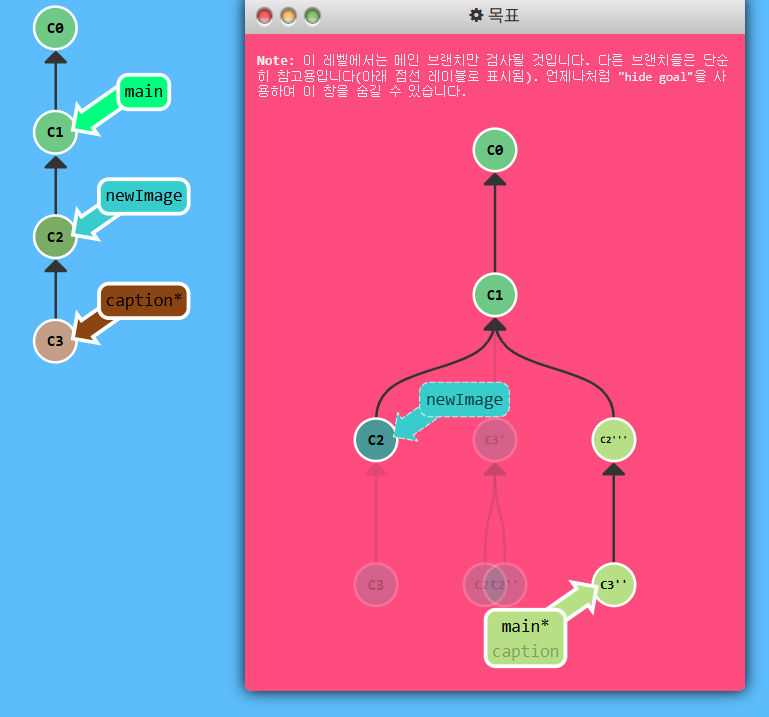Click the green main branch label
Viewport: 769px width, 717px height.
coord(143,92)
